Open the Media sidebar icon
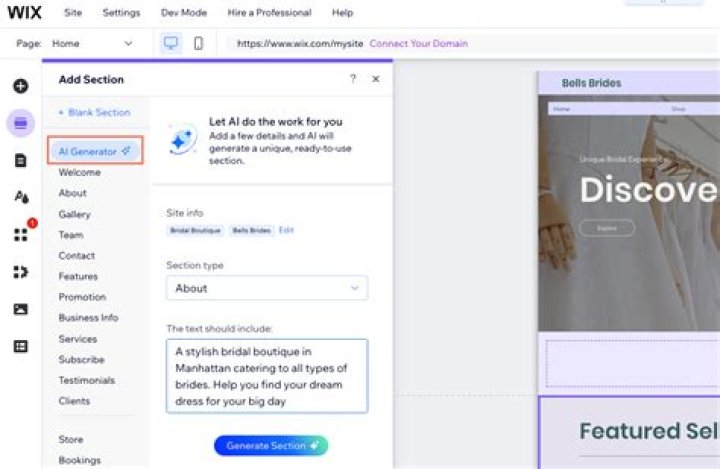The width and height of the screenshot is (720, 469). tap(21, 309)
